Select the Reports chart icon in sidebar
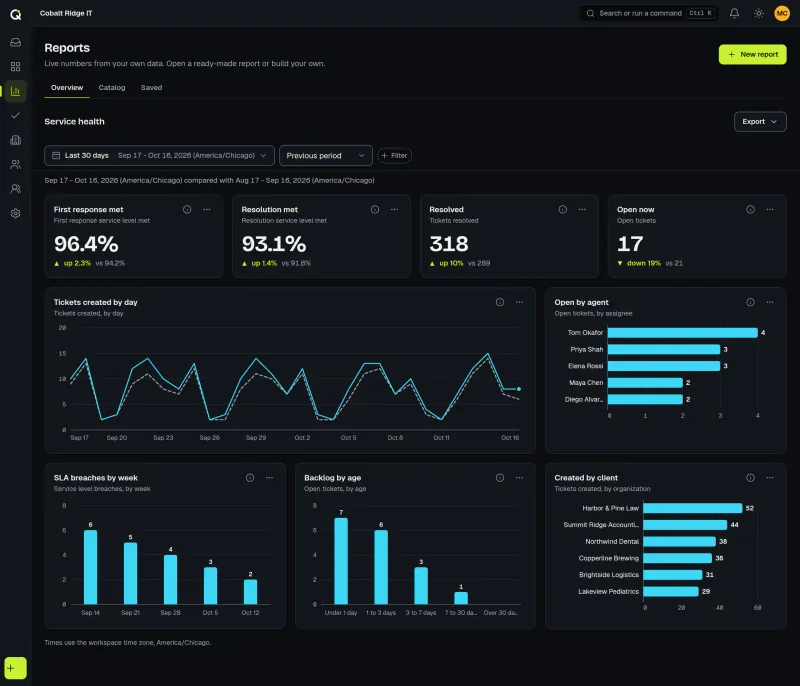Image resolution: width=800 pixels, height=686 pixels. coord(16,91)
